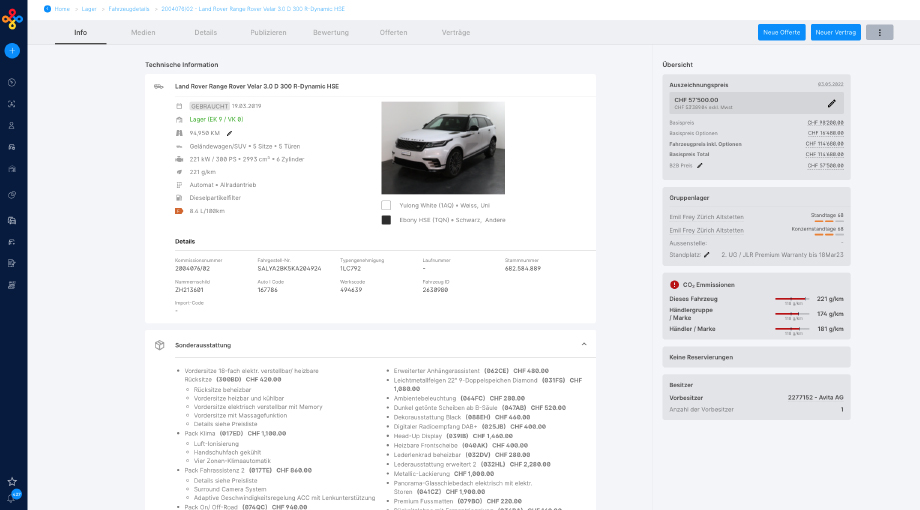Click Nummernschild ZH213601

[190, 290]
